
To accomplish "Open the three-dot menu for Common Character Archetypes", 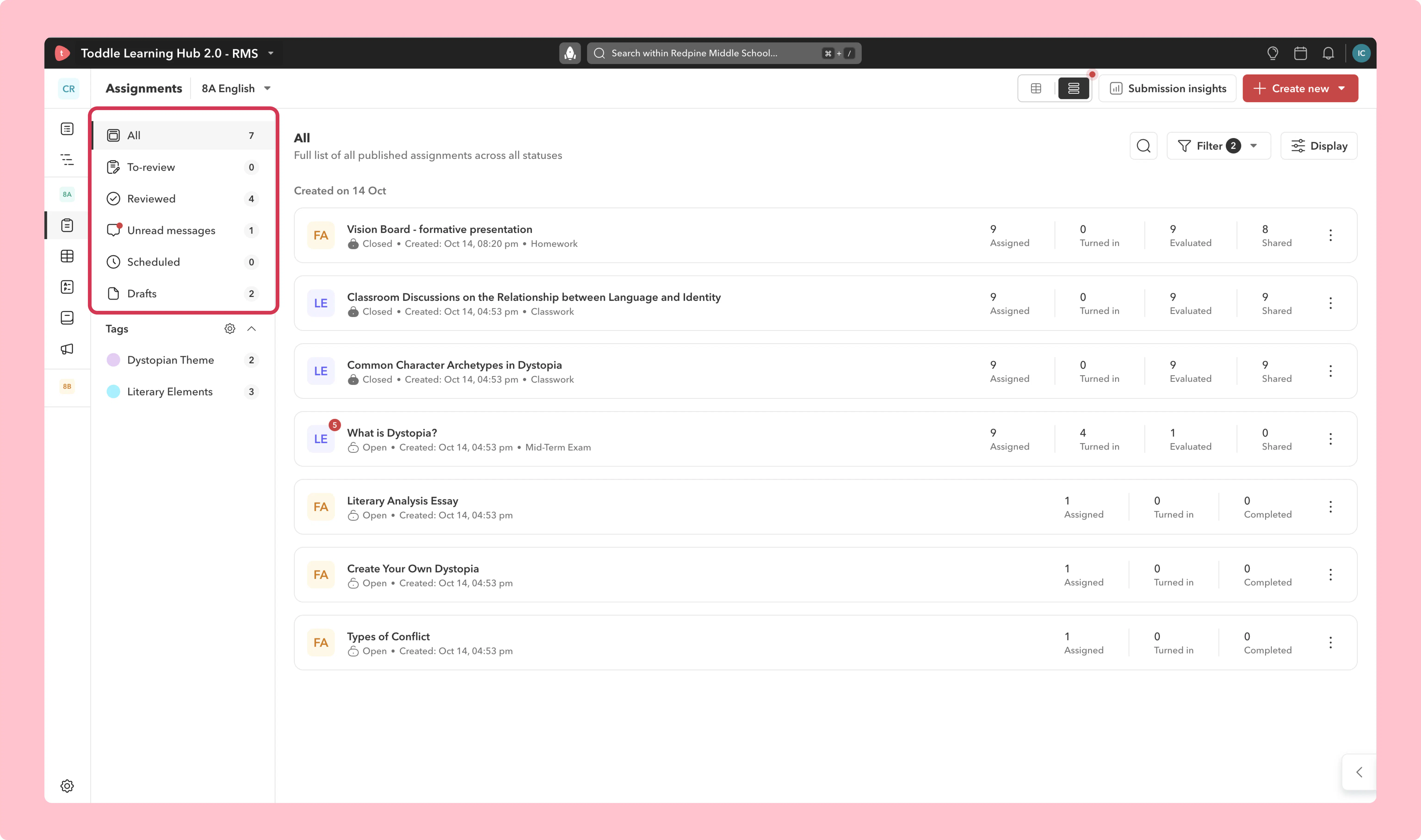I will 1331,371.
